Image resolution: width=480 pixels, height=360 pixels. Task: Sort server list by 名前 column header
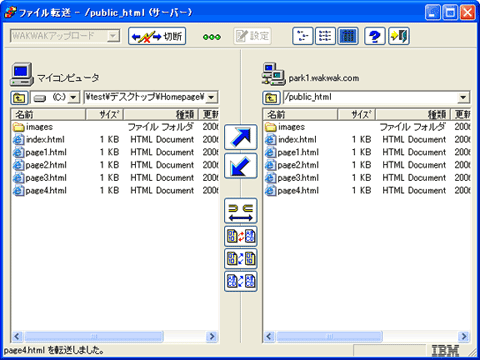[300, 115]
